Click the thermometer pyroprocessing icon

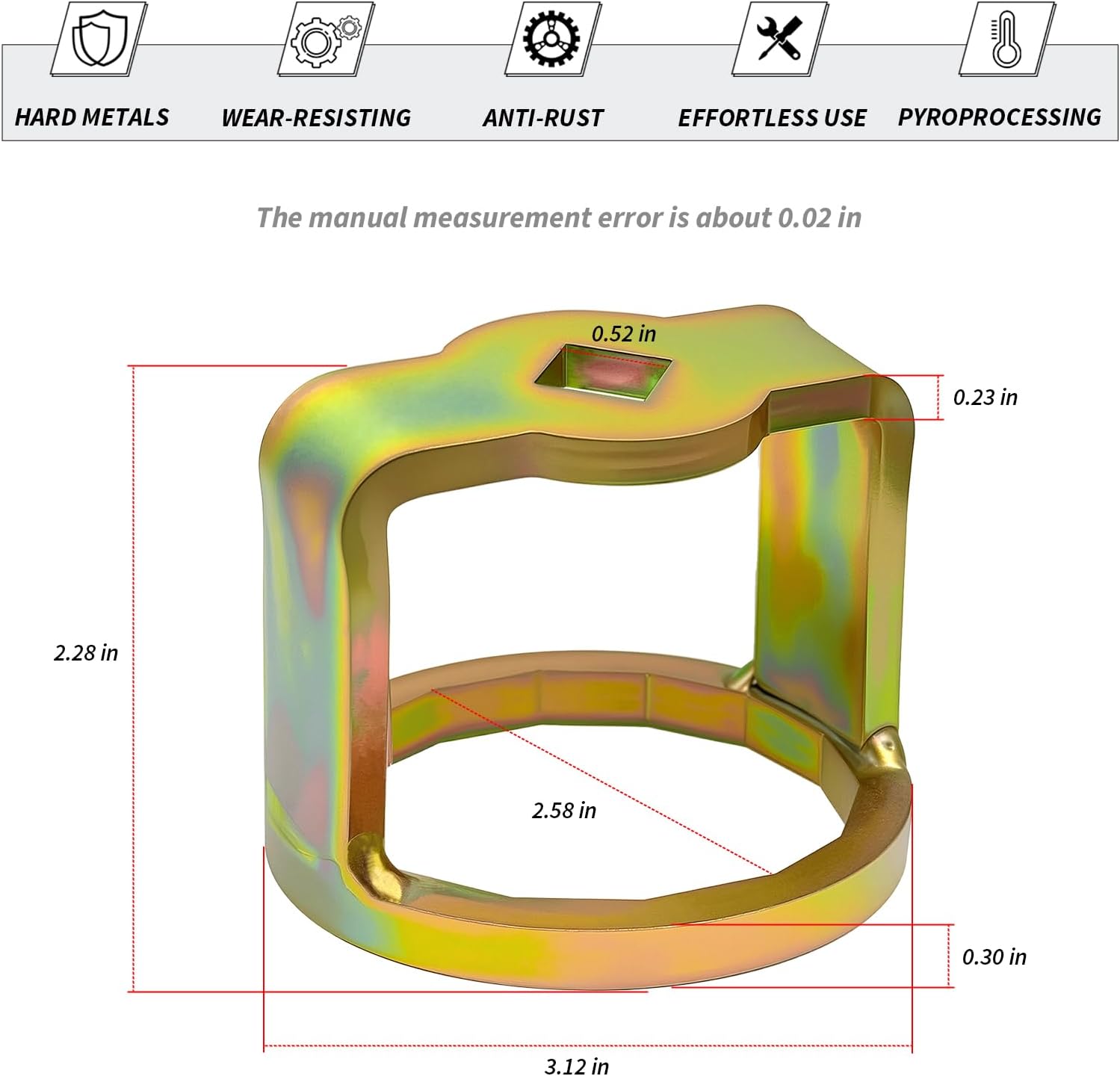coord(1007,38)
